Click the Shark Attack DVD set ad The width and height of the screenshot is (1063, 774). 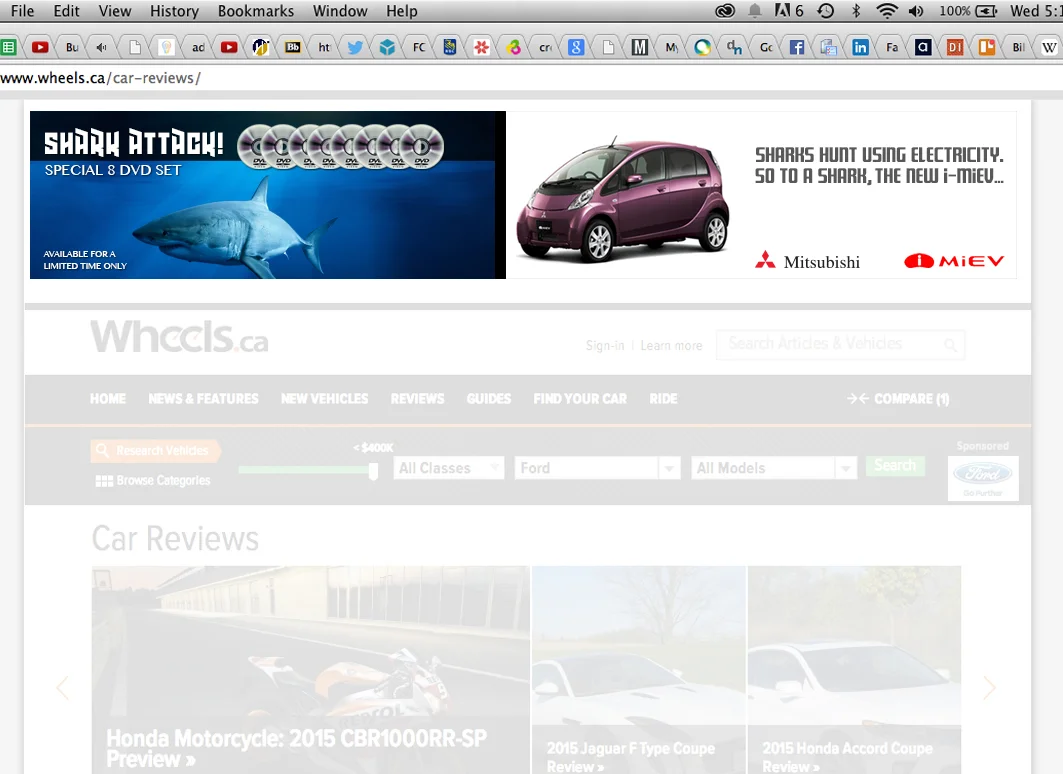268,195
